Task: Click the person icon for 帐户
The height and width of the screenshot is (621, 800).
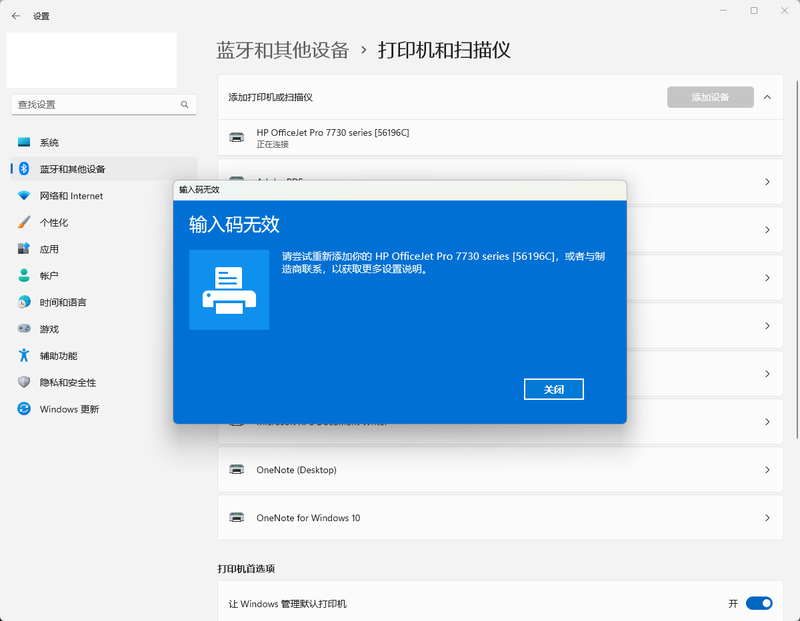Action: (x=24, y=276)
